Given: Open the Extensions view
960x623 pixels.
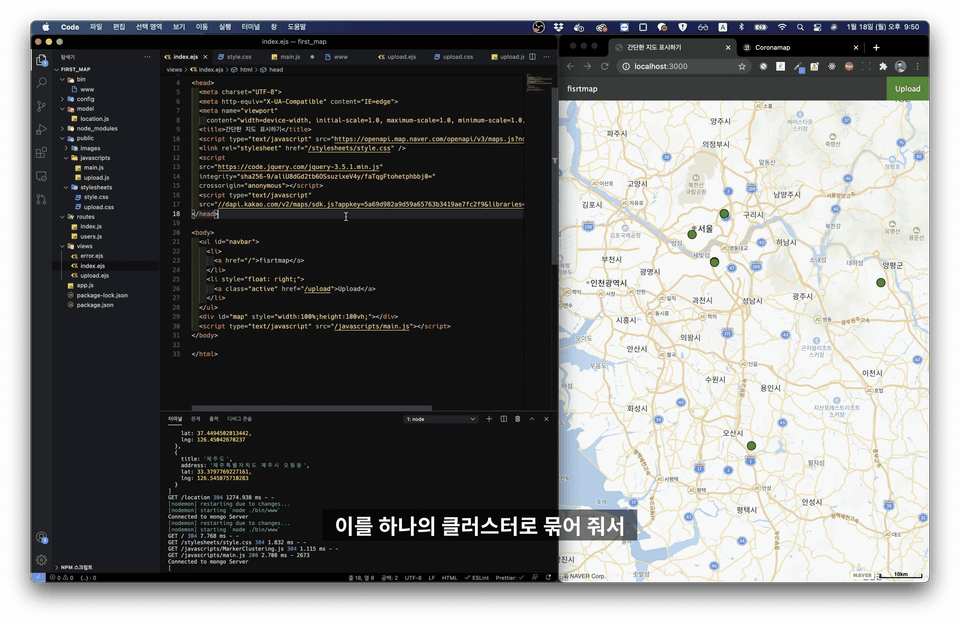Looking at the screenshot, I should point(42,152).
